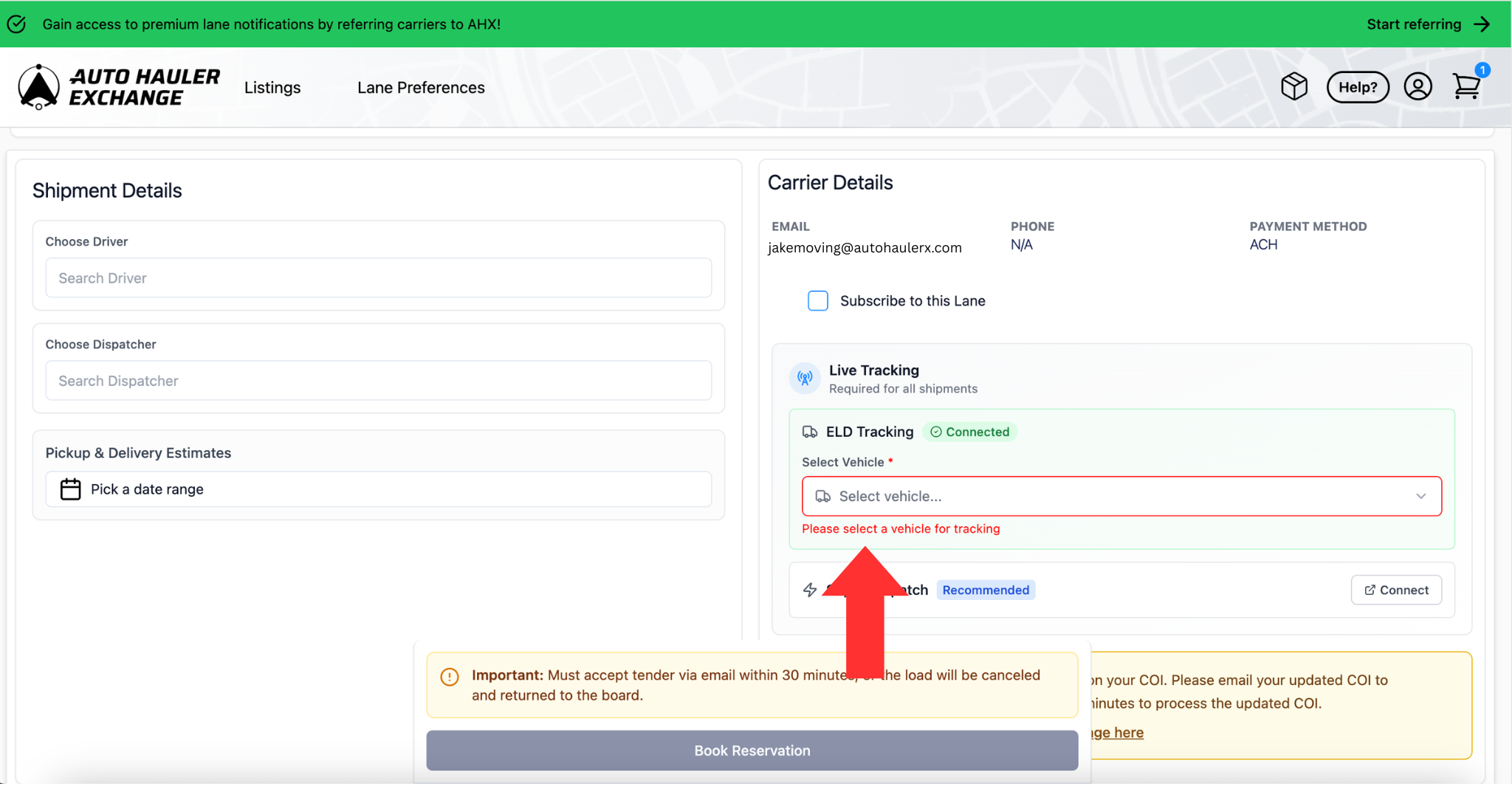Click the Select vehicle chevron arrow
Viewport: 1512px width, 786px height.
[1420, 497]
